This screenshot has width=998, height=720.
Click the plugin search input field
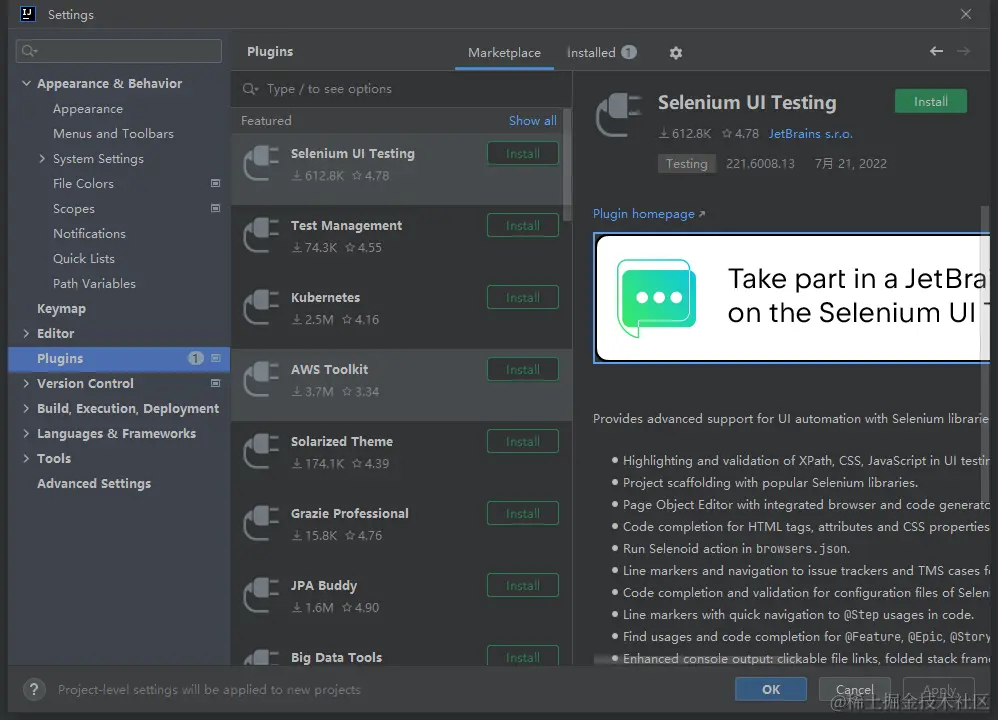point(401,89)
